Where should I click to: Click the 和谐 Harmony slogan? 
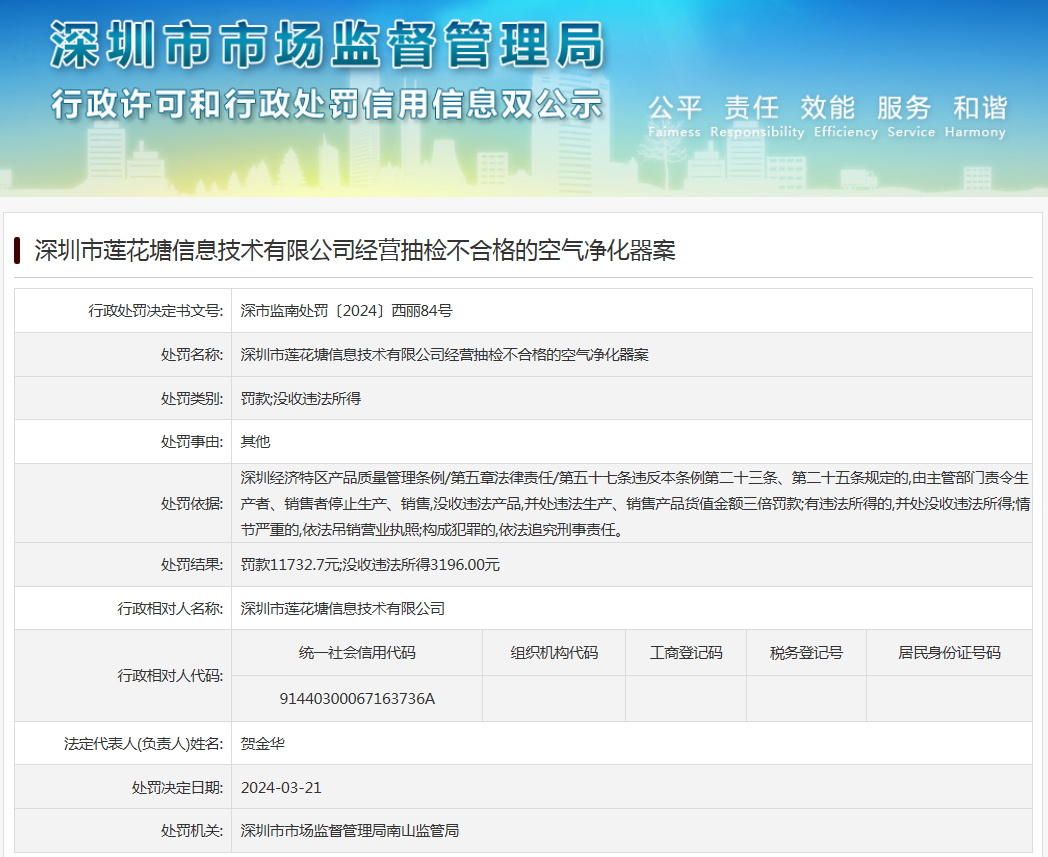click(x=975, y=116)
